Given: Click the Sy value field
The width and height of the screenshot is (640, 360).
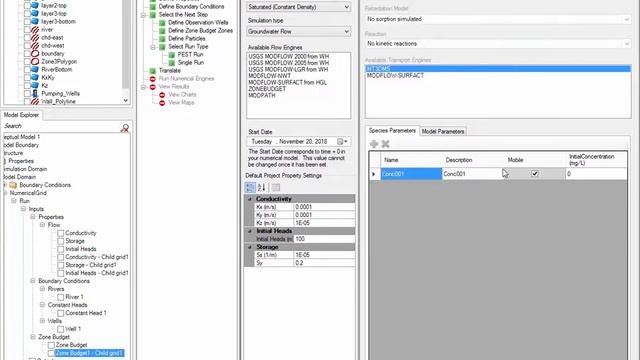Looking at the screenshot, I should coord(324,263).
